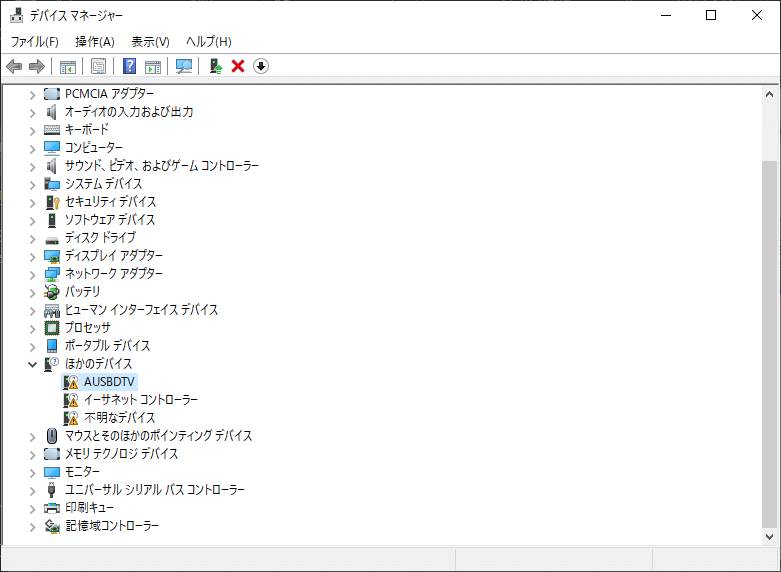
Task: Expand the モニター node chevron
Action: coord(32,472)
